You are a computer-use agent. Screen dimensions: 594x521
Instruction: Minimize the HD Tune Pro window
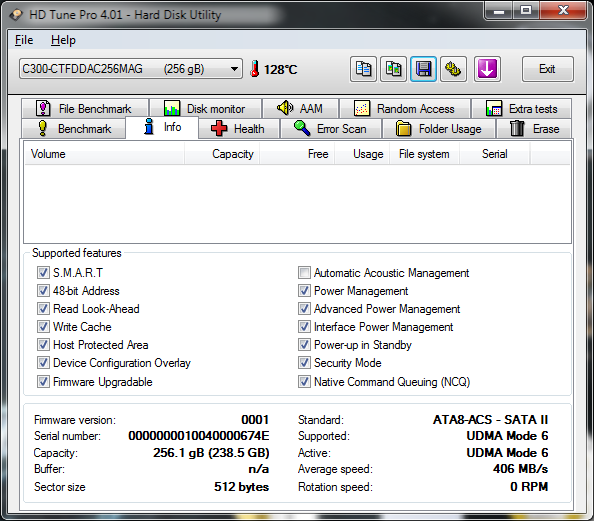pyautogui.click(x=499, y=11)
